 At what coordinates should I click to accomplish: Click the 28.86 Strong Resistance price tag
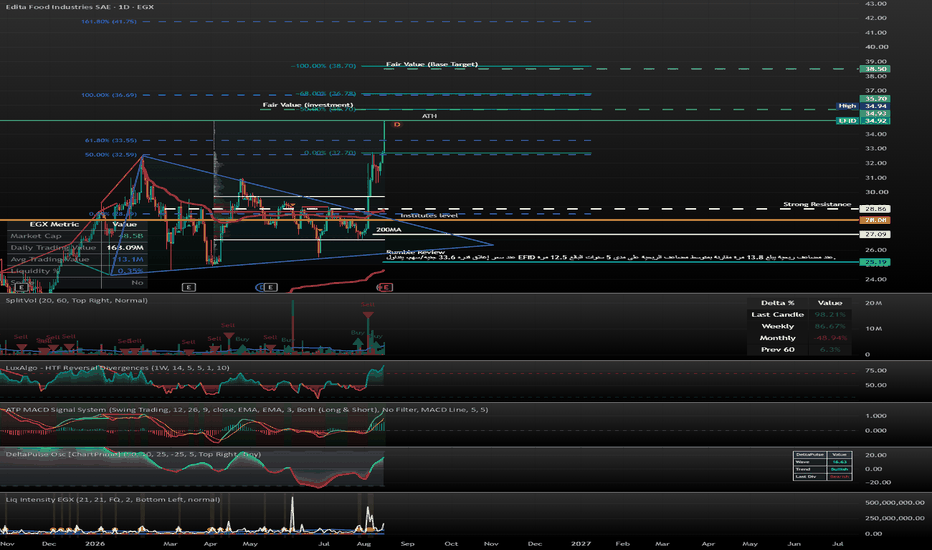click(875, 209)
